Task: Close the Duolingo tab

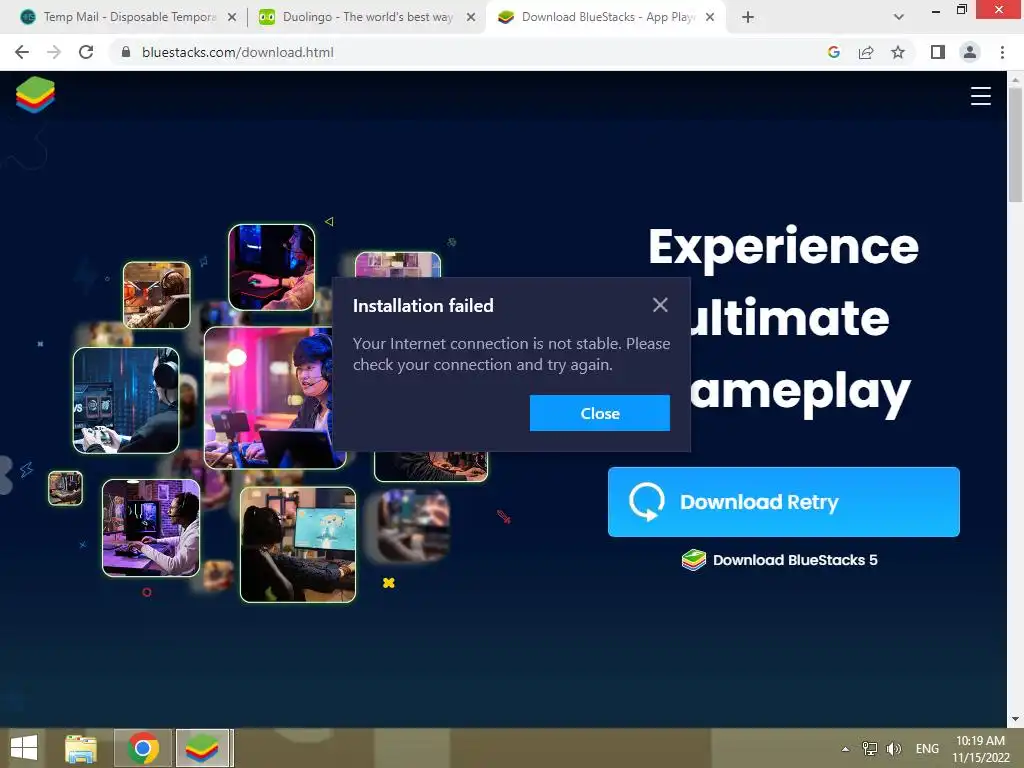Action: [x=471, y=18]
